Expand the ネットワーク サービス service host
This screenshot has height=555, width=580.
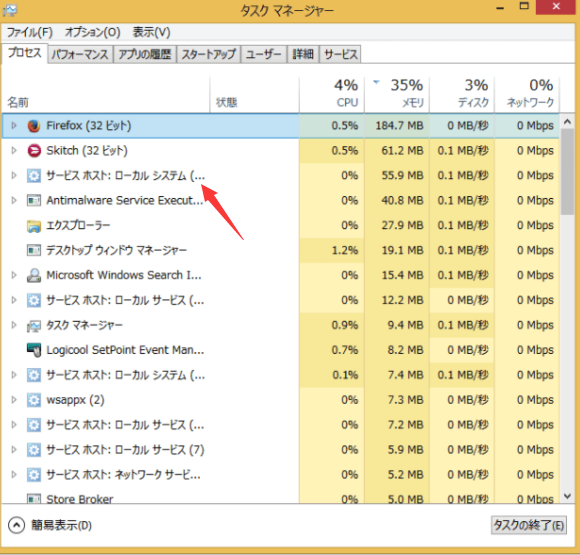tap(14, 475)
